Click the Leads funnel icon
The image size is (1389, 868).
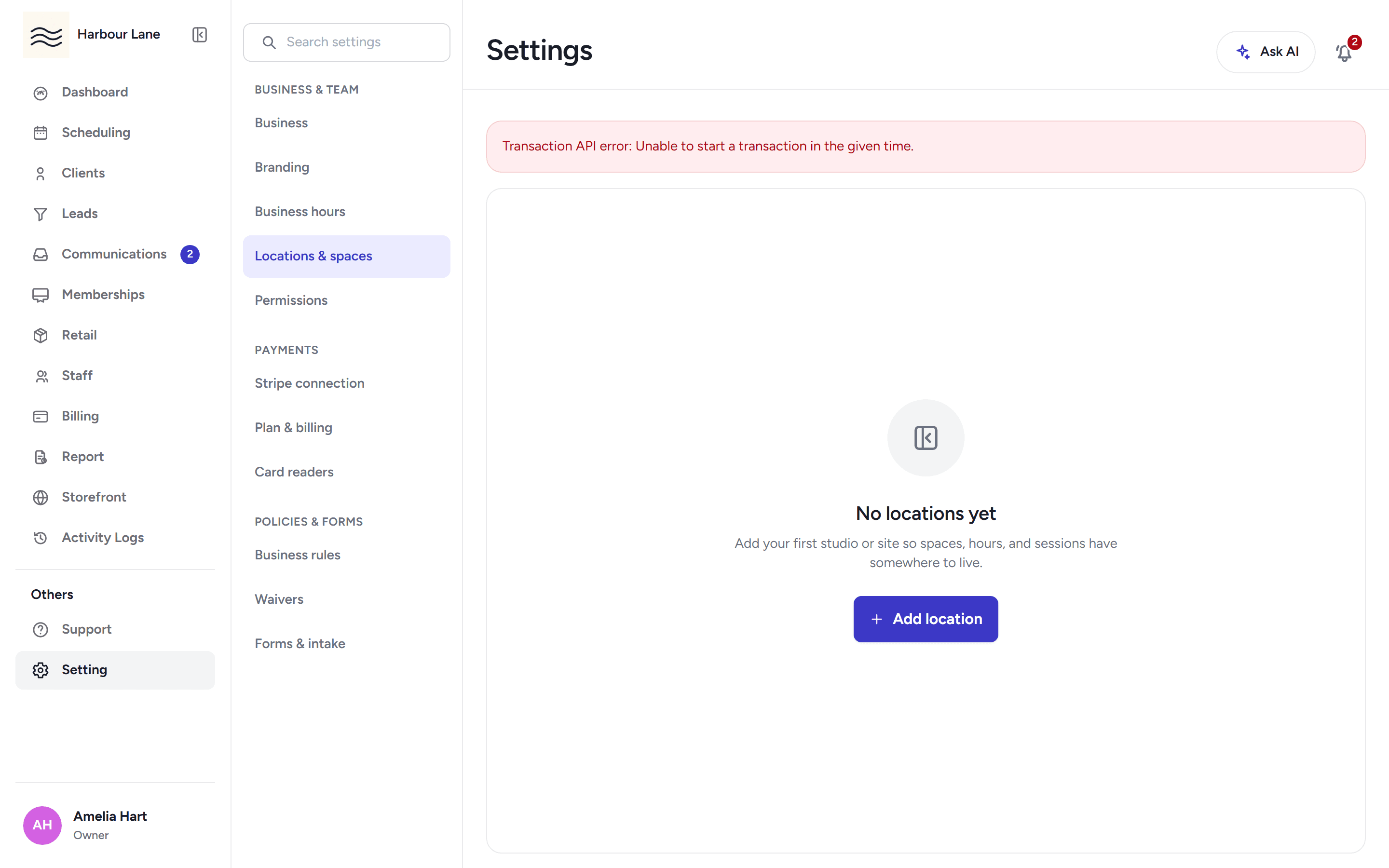pos(40,214)
